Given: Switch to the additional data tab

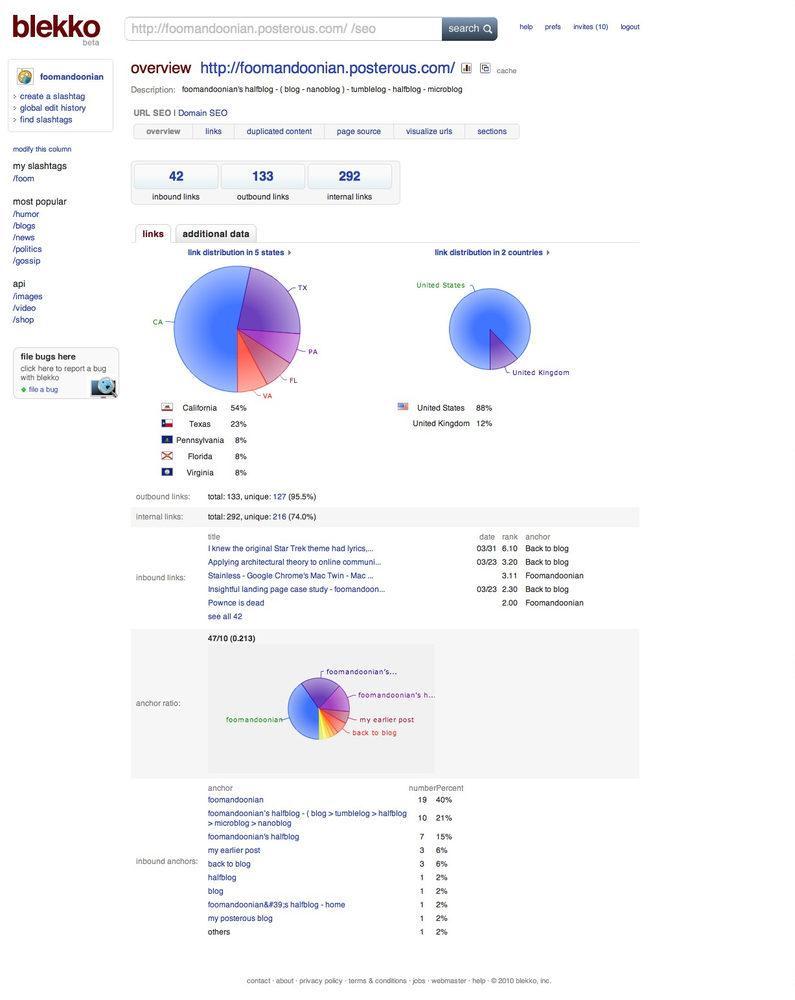Looking at the screenshot, I should click(x=215, y=234).
